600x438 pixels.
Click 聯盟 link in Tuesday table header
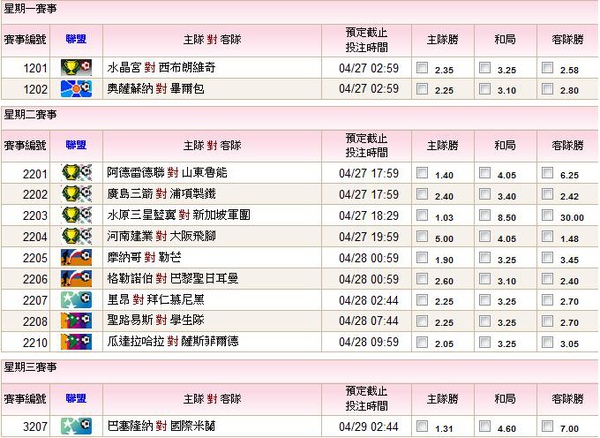(76, 145)
